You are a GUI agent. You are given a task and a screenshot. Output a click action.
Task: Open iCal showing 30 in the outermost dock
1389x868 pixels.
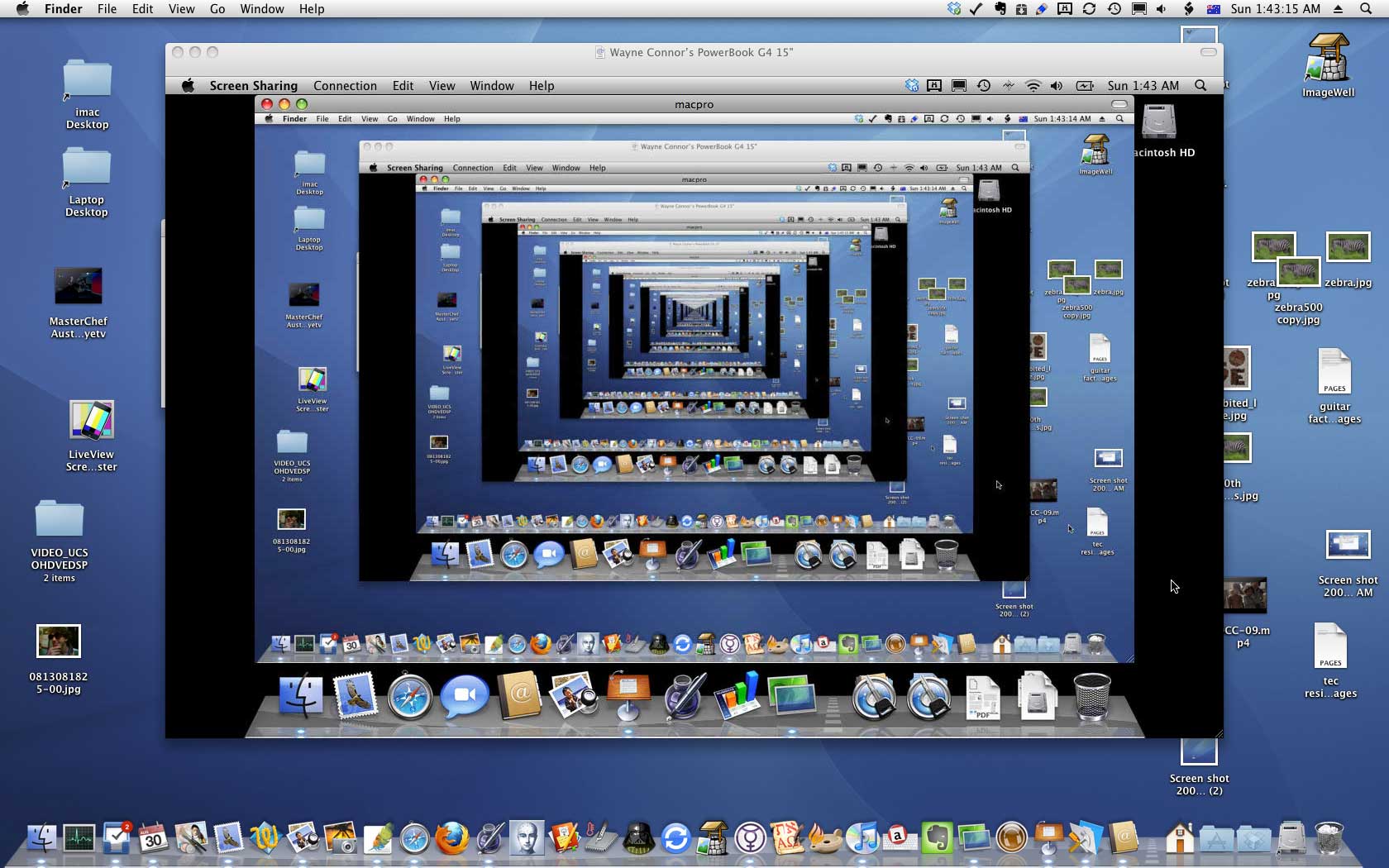point(153,837)
